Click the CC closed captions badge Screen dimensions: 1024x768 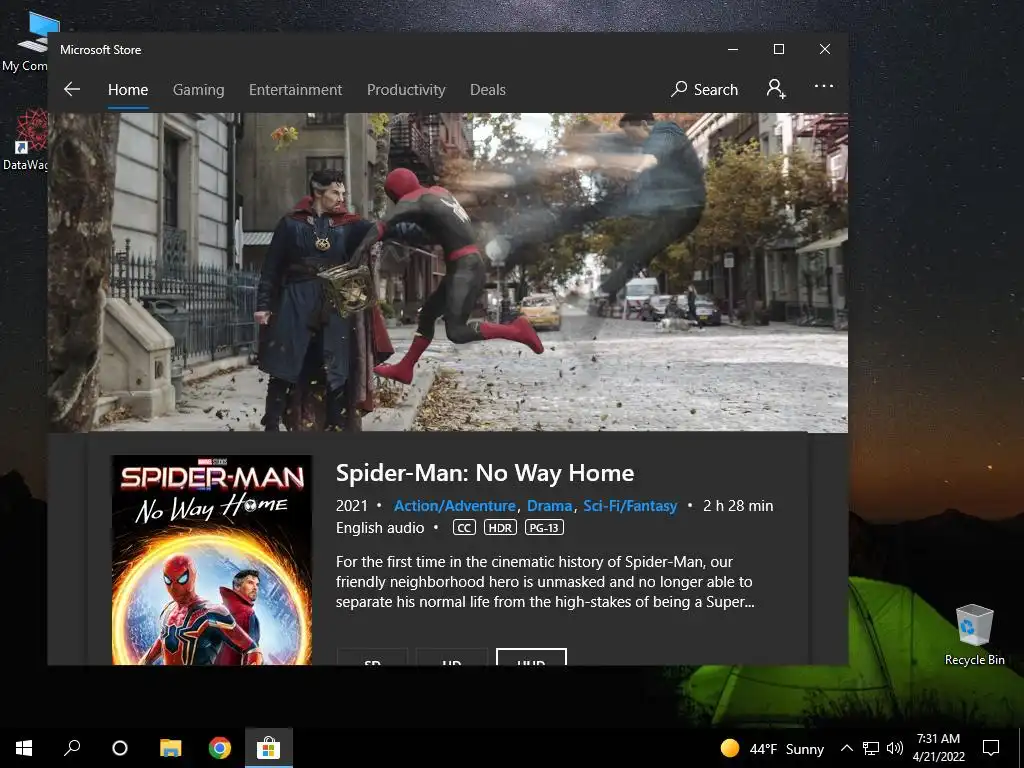464,528
